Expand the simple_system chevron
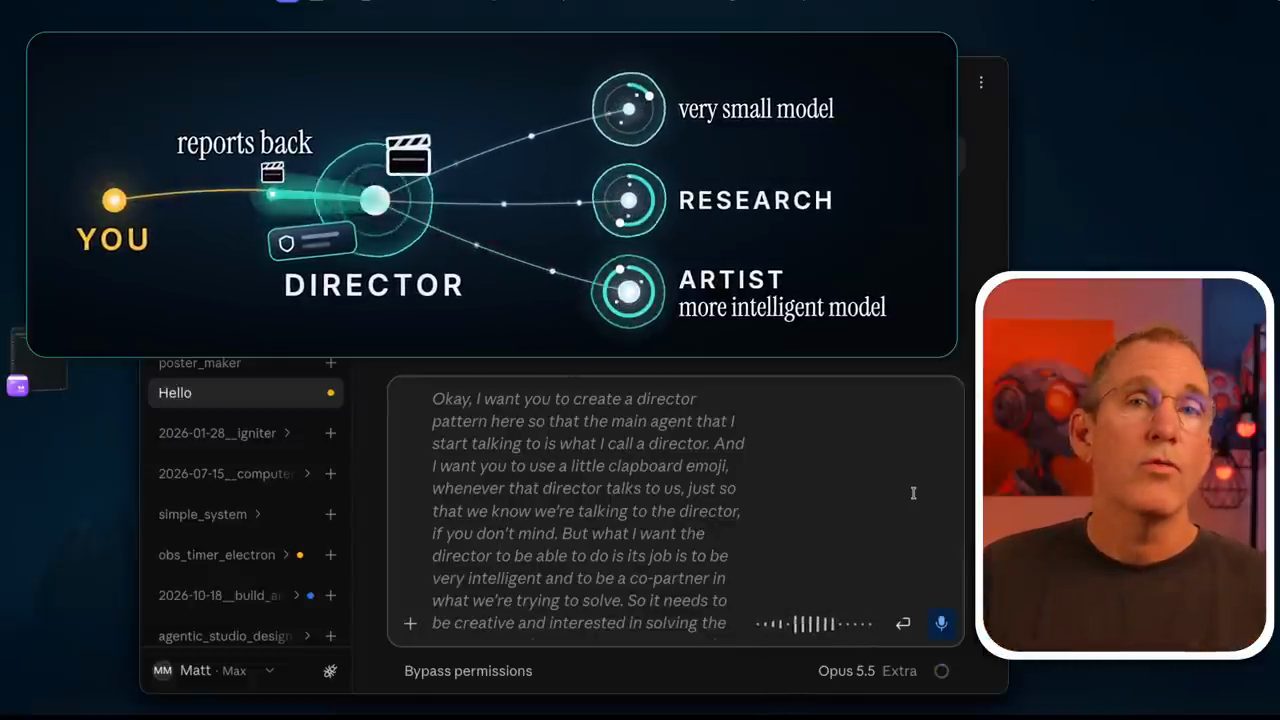The width and height of the screenshot is (1280, 720). (x=258, y=514)
